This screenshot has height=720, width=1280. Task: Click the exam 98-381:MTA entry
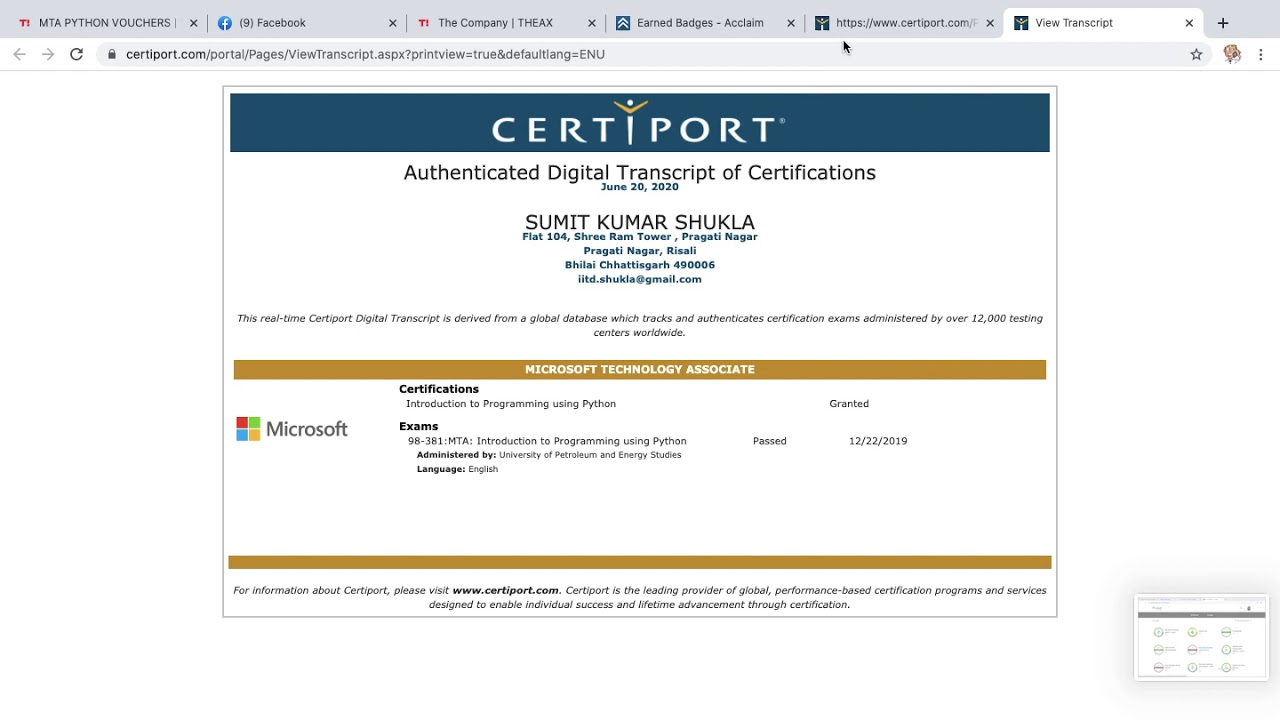coord(547,441)
